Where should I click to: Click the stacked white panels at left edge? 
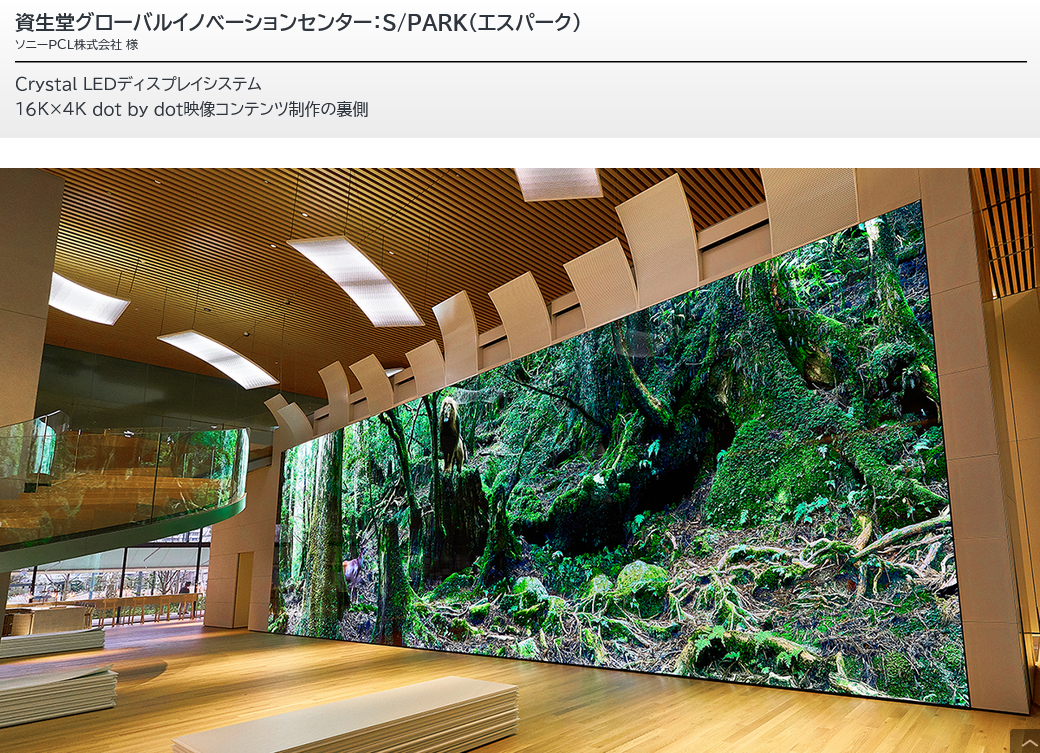click(x=55, y=690)
